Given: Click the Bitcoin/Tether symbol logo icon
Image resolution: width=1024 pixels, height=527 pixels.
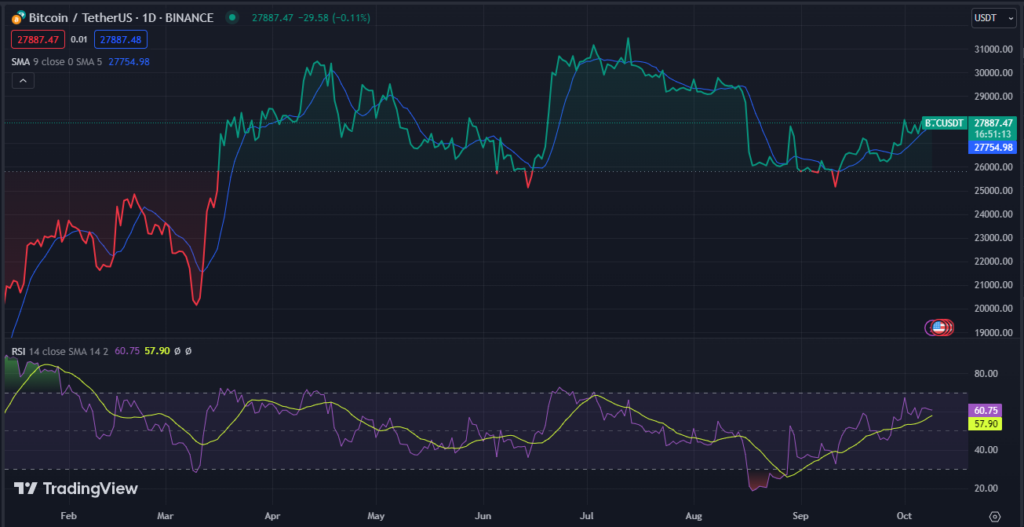Looking at the screenshot, I should tap(19, 18).
